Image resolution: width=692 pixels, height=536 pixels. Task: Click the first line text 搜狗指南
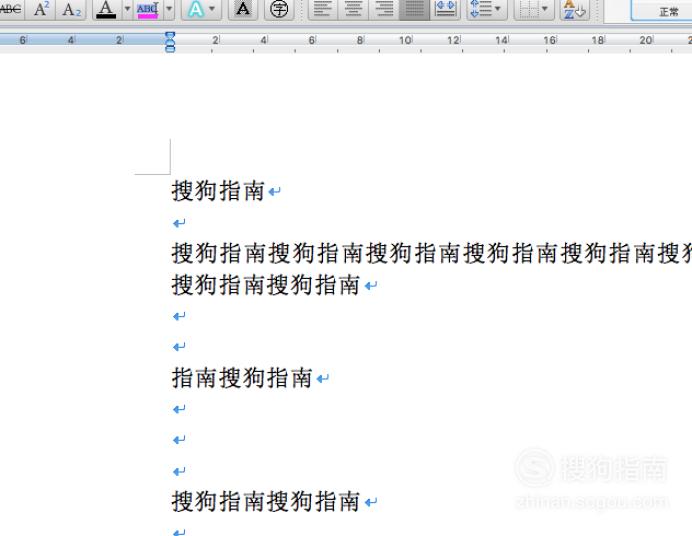[x=218, y=191]
